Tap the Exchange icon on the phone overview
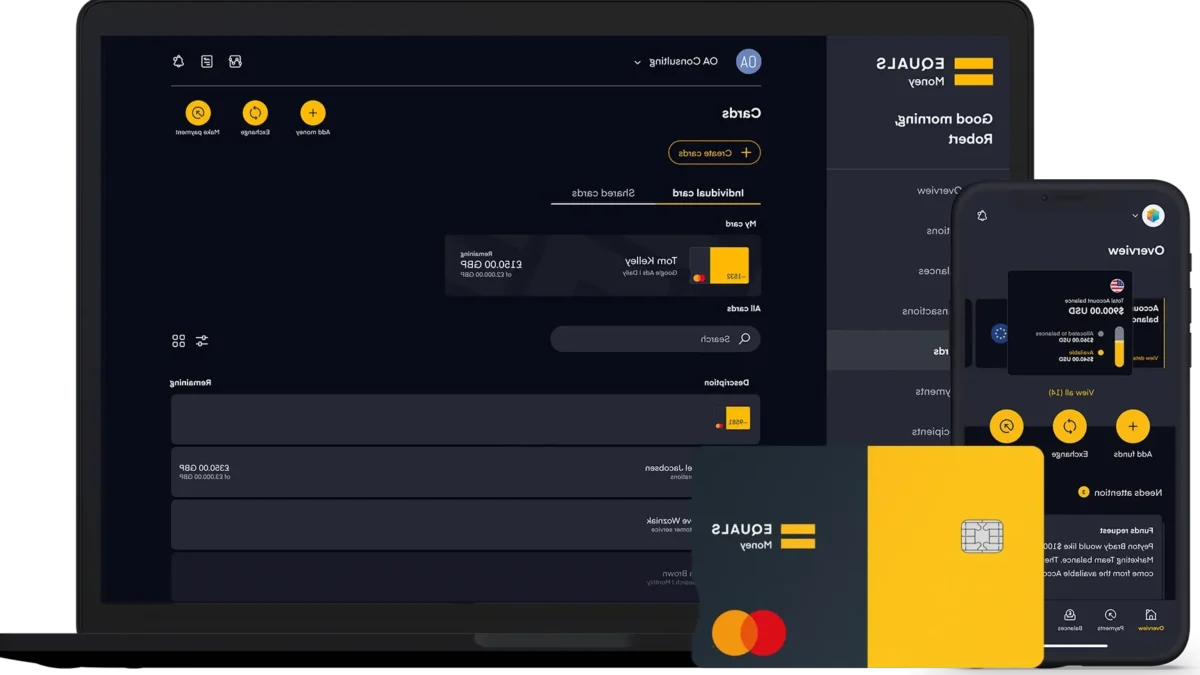Viewport: 1200px width, 675px height. pos(1069,427)
